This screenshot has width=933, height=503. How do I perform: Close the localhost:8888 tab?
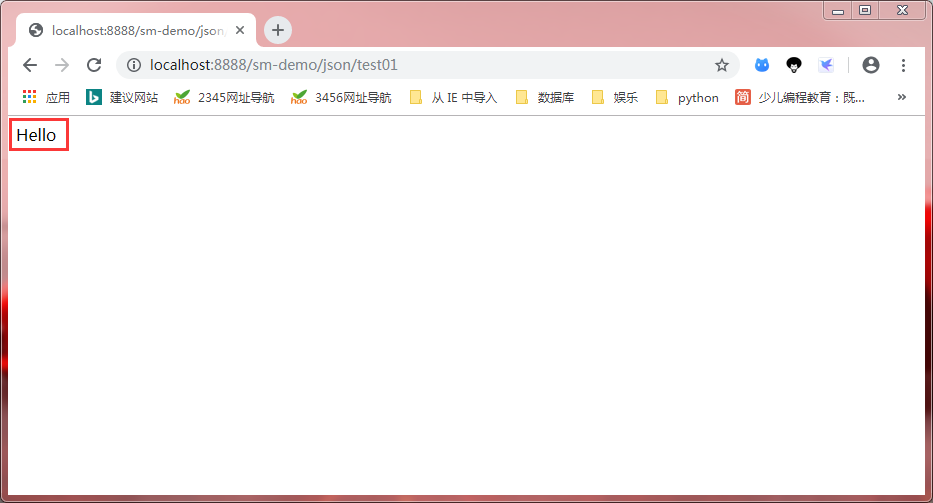(x=240, y=30)
